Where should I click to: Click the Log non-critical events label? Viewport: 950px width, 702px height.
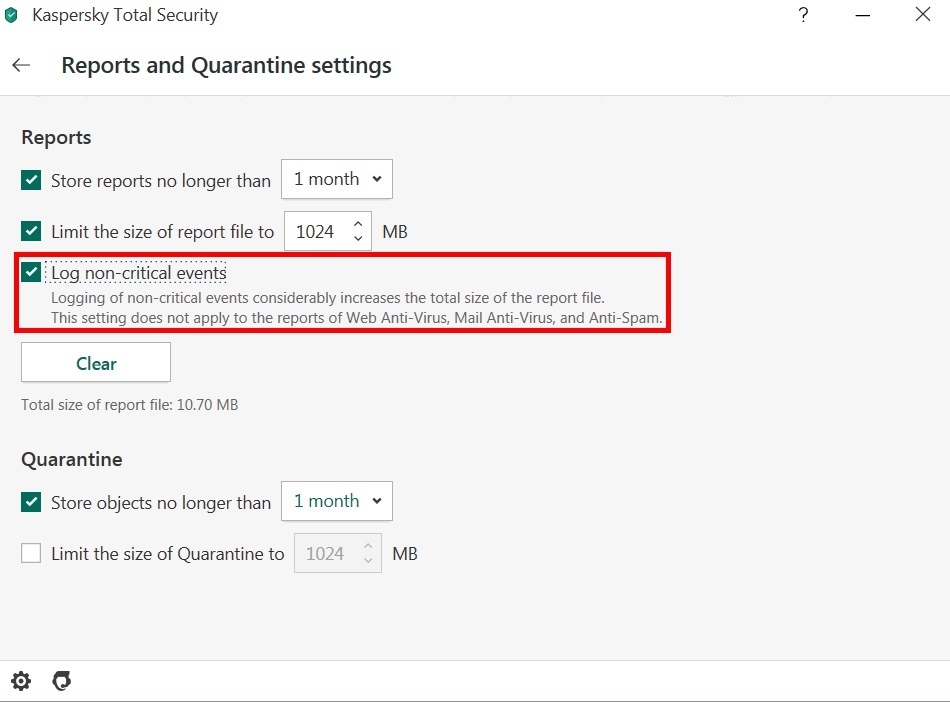tap(139, 273)
